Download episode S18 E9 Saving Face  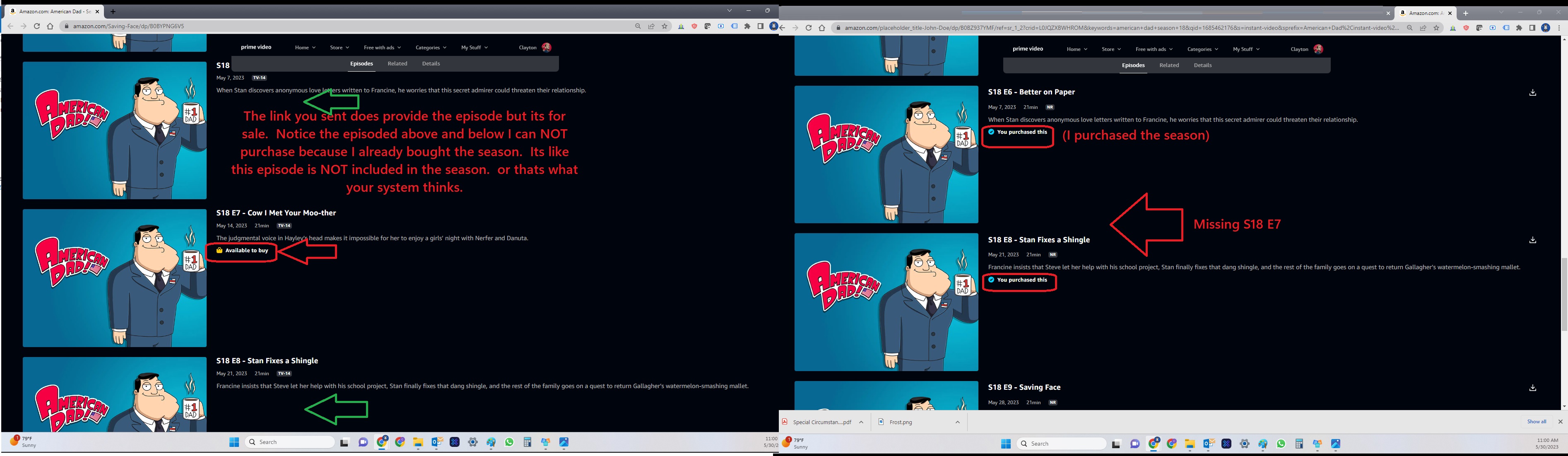coord(1533,388)
